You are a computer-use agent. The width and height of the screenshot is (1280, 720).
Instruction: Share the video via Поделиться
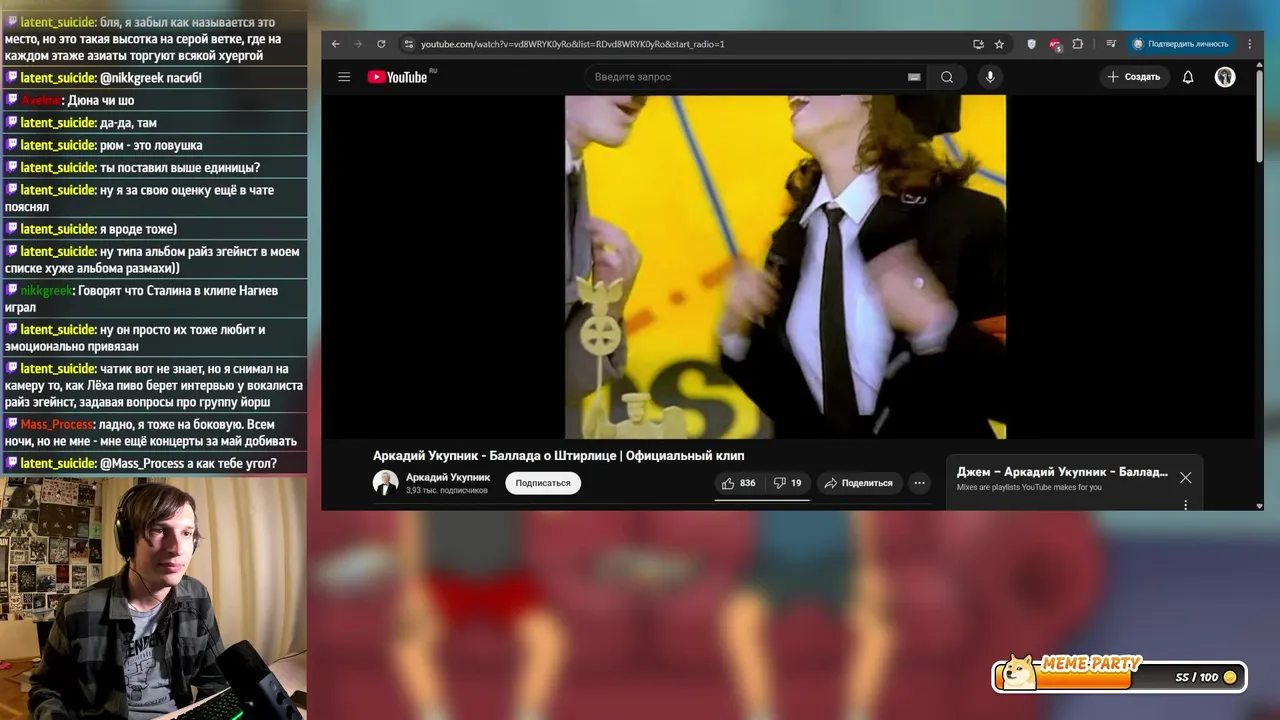coord(858,483)
